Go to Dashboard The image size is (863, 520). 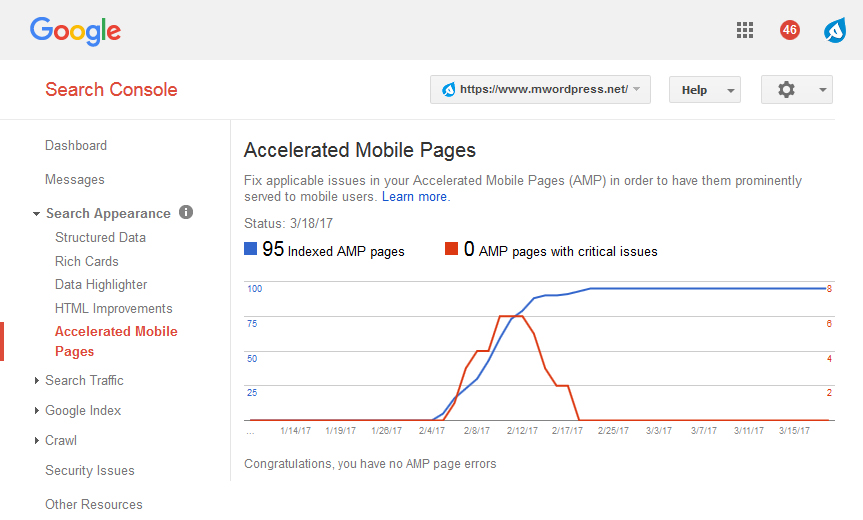[x=76, y=145]
